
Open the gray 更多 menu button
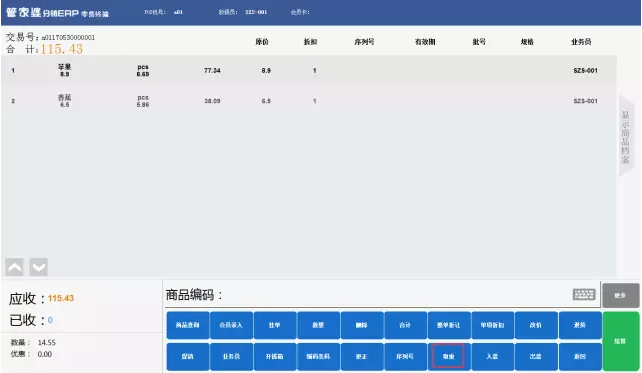[x=620, y=295]
